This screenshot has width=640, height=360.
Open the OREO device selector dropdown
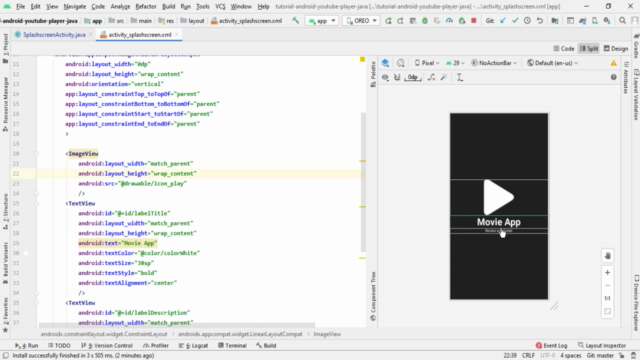coord(361,20)
